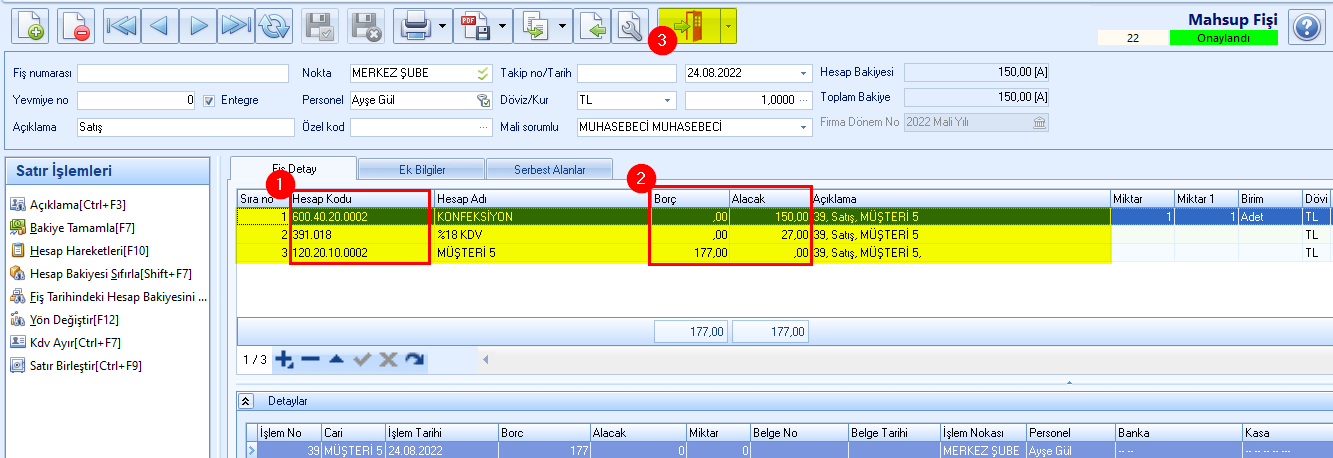Choose Kdv Ayır[Ctrl+F7] action
This screenshot has height=458, width=1333.
69,342
